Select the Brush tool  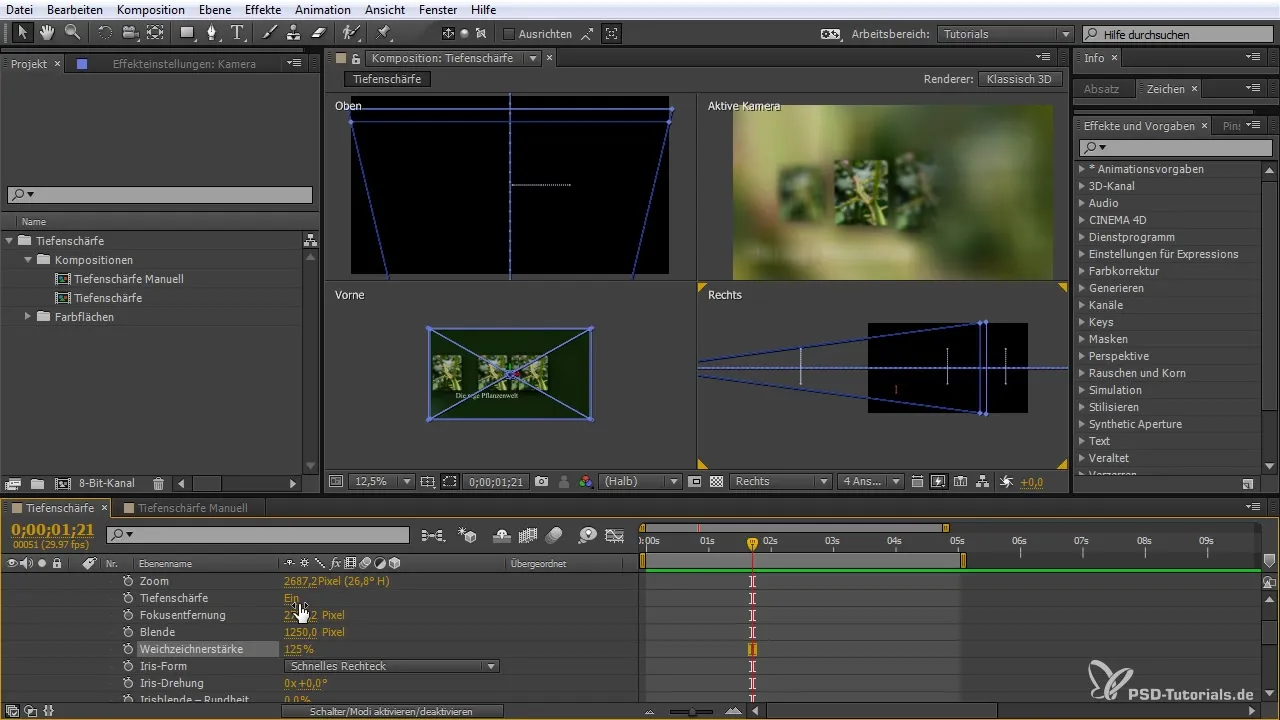pyautogui.click(x=269, y=33)
